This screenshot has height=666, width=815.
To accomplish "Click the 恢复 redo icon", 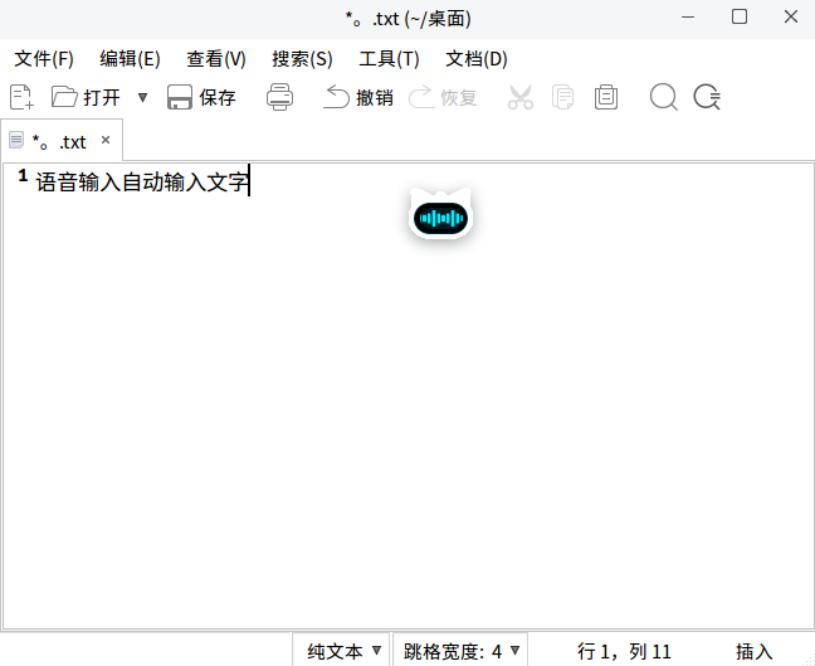I will [440, 97].
